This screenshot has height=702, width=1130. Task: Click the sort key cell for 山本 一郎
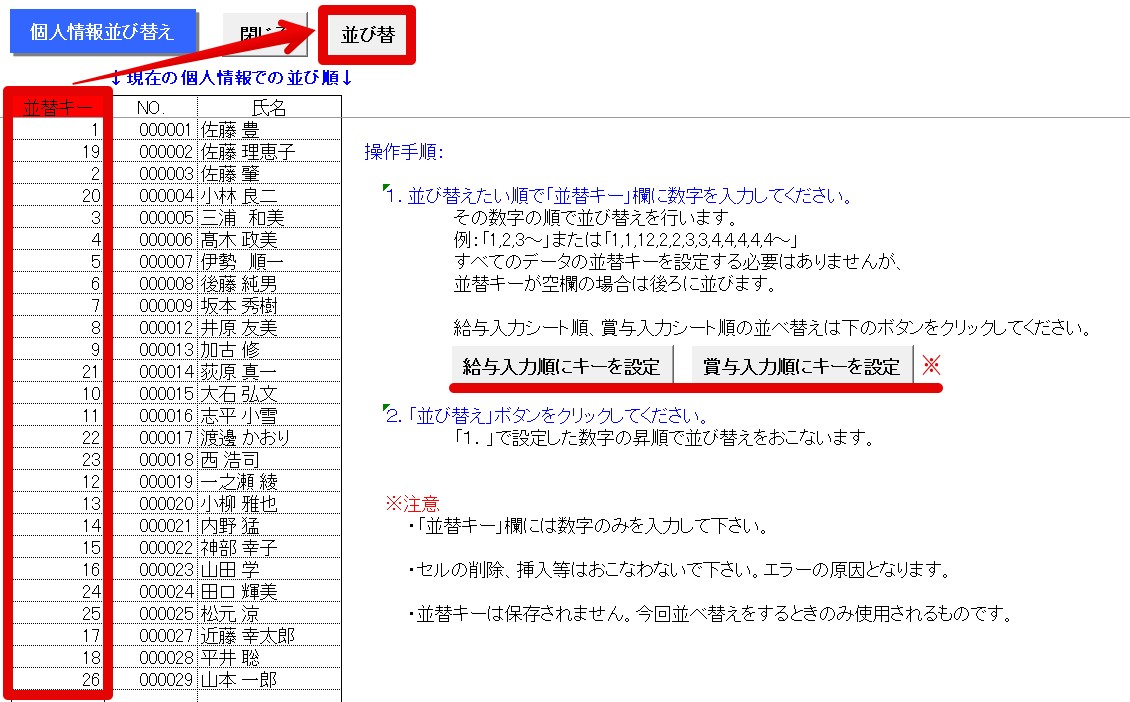point(58,680)
